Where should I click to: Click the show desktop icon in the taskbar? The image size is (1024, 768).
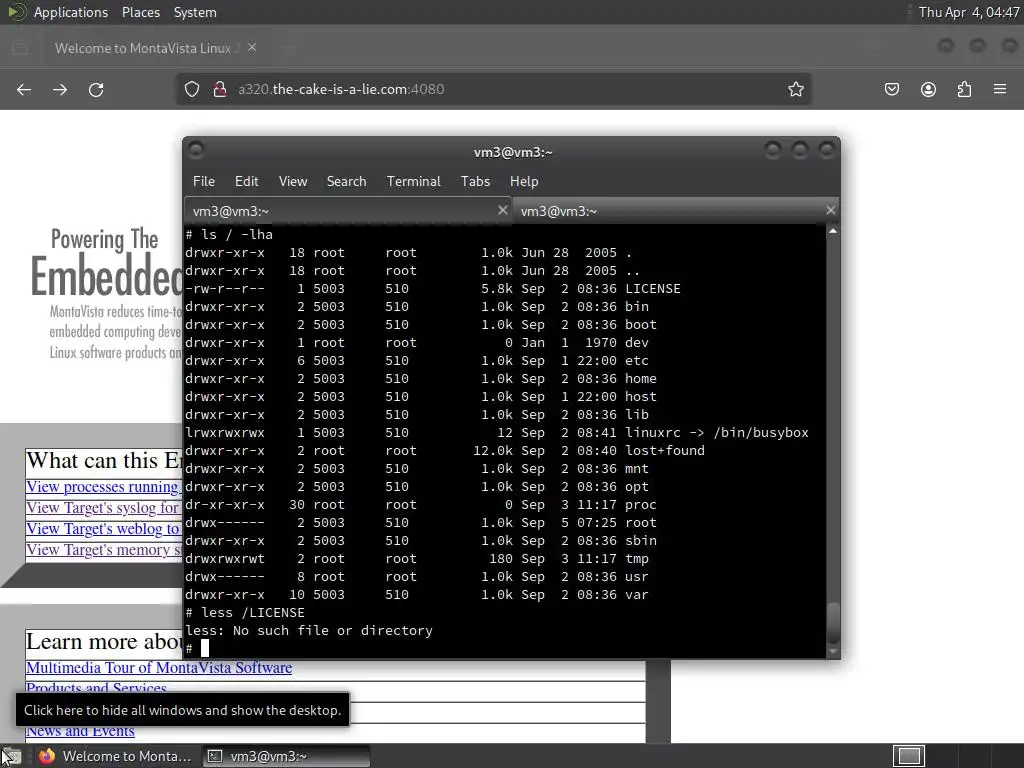point(11,756)
